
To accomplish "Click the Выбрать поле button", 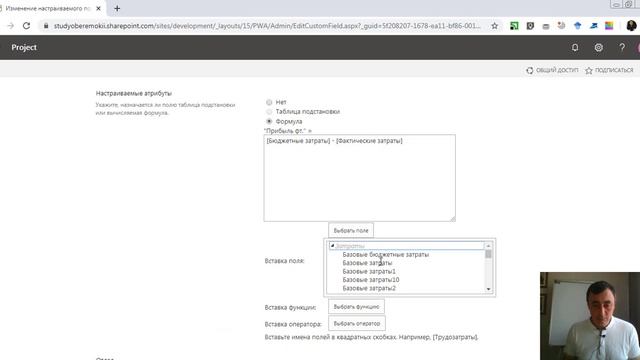I will click(351, 231).
